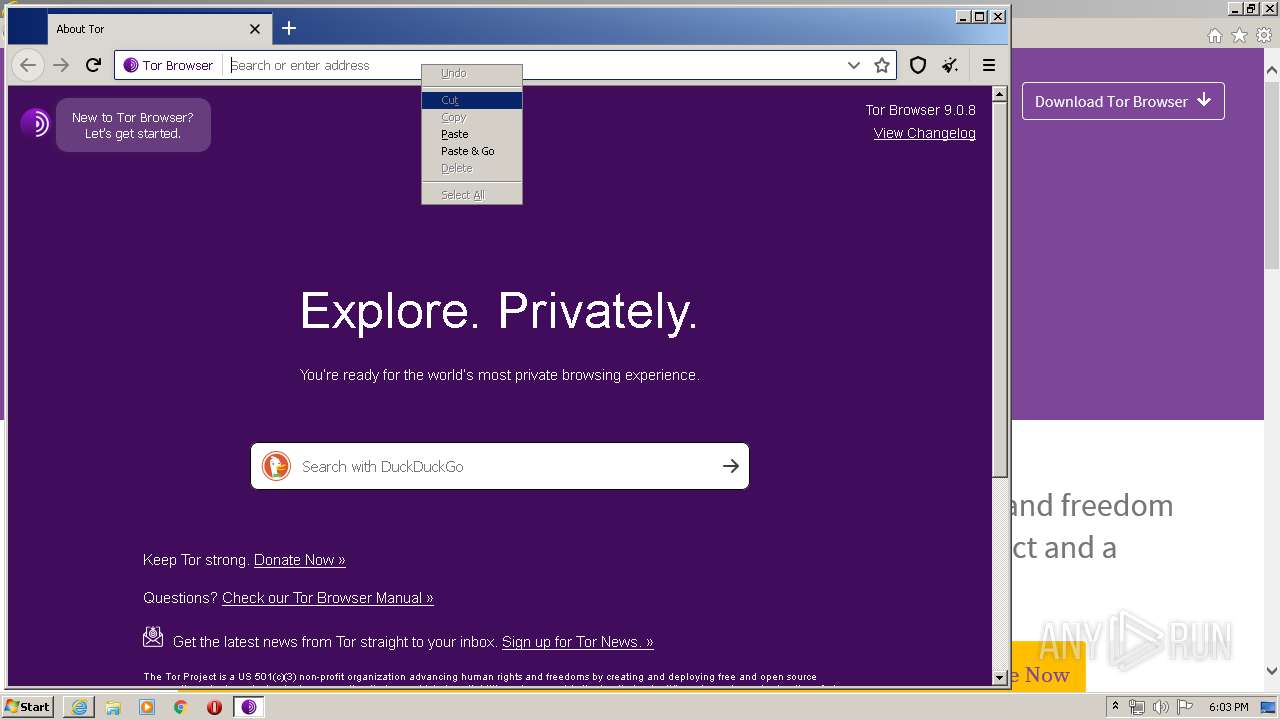Open the security level shield icon
This screenshot has height=720, width=1280.
tap(918, 65)
